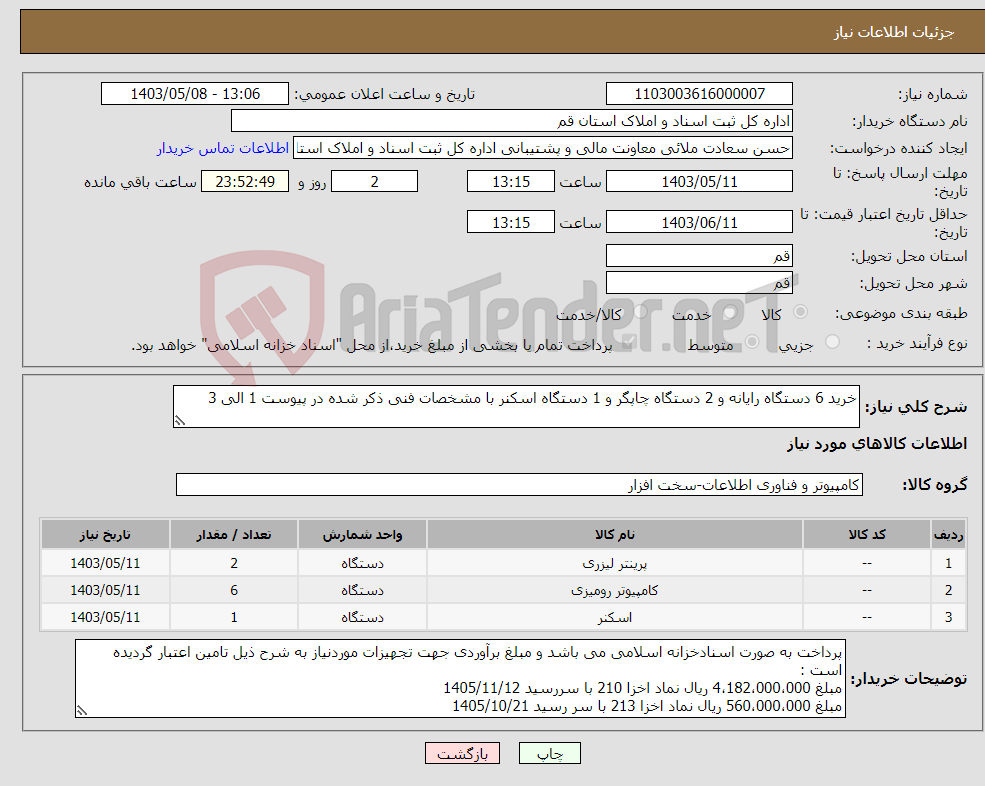Click the goods group field کامپیوتر و فناوری اطلاعات
Viewport: 985px width, 786px height.
tap(519, 484)
